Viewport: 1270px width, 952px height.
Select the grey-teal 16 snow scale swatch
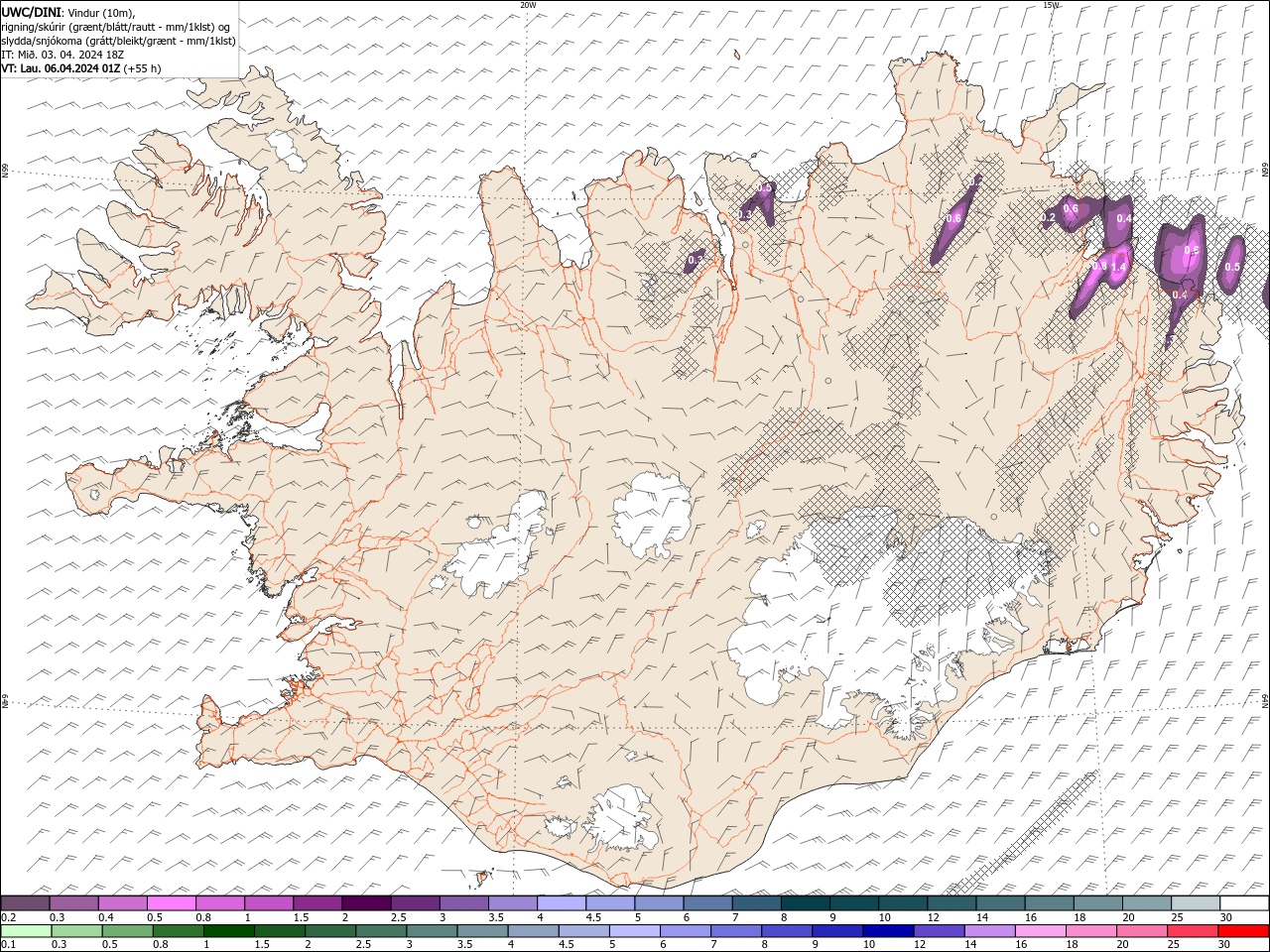pyautogui.click(x=1049, y=903)
